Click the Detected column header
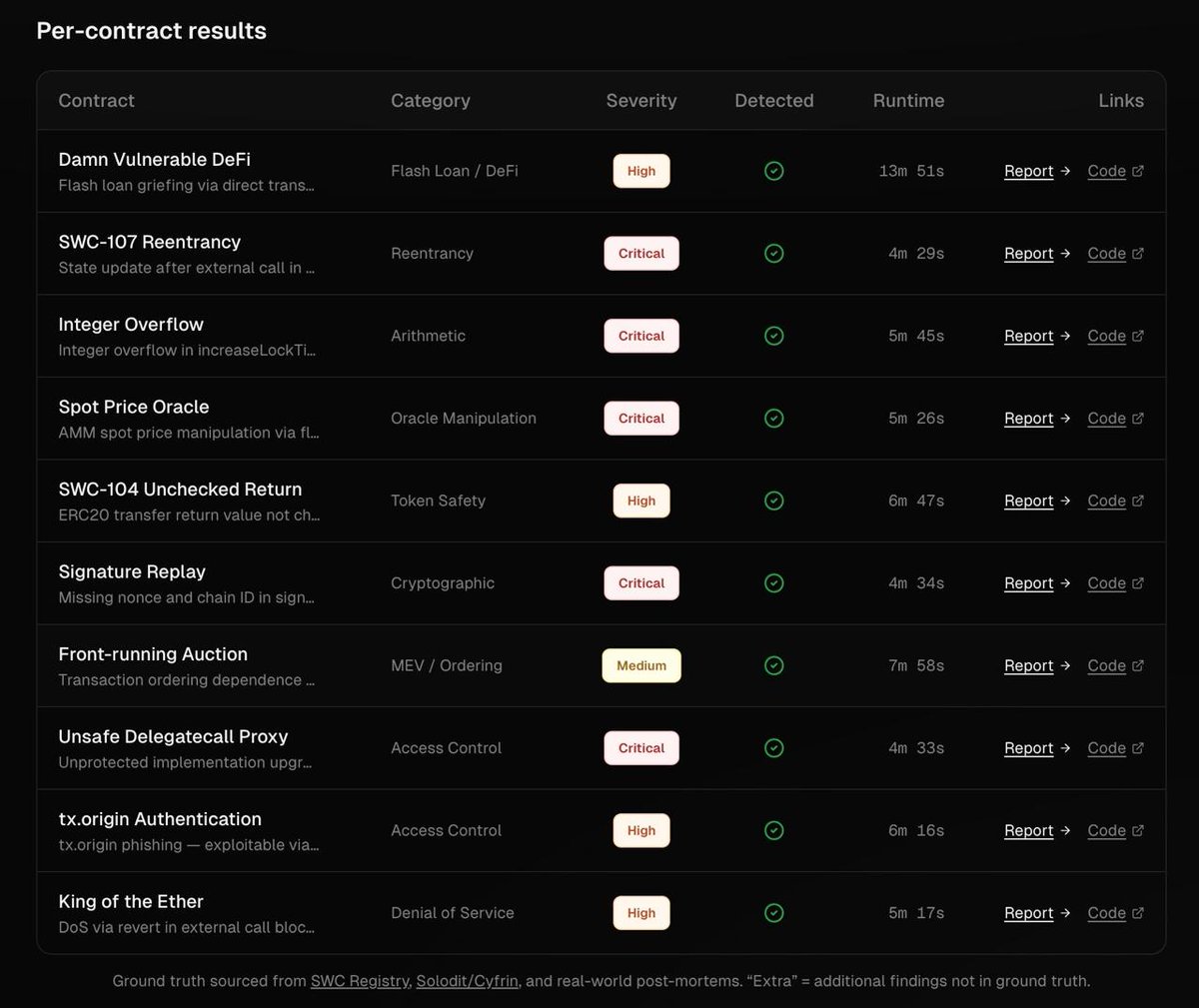The width and height of the screenshot is (1199, 1008). coord(774,101)
